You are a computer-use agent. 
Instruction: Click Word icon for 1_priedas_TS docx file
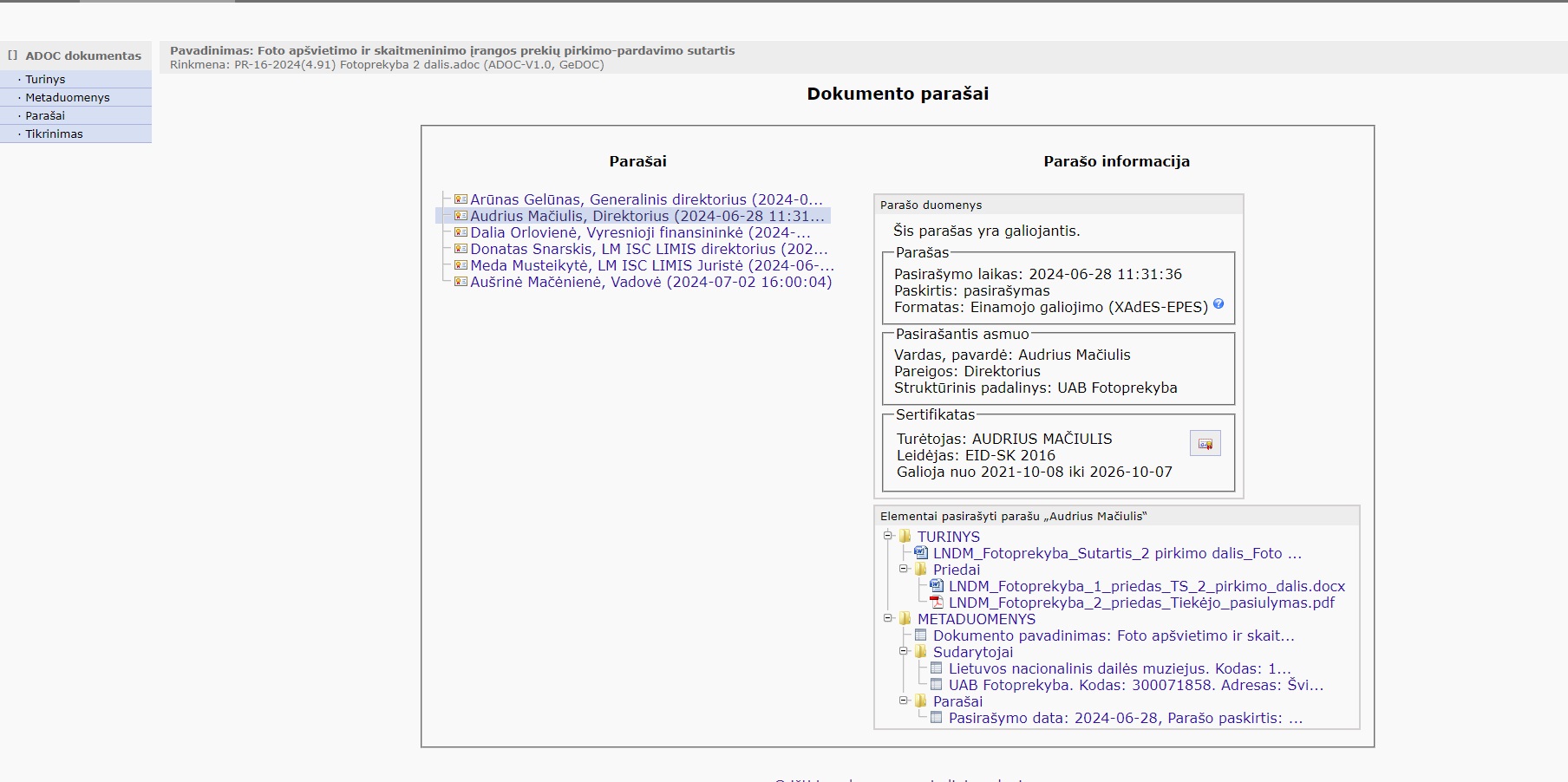(937, 586)
